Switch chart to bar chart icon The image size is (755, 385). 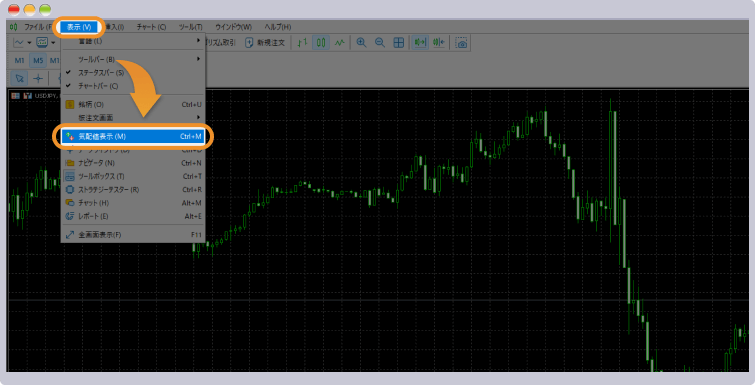[x=302, y=43]
